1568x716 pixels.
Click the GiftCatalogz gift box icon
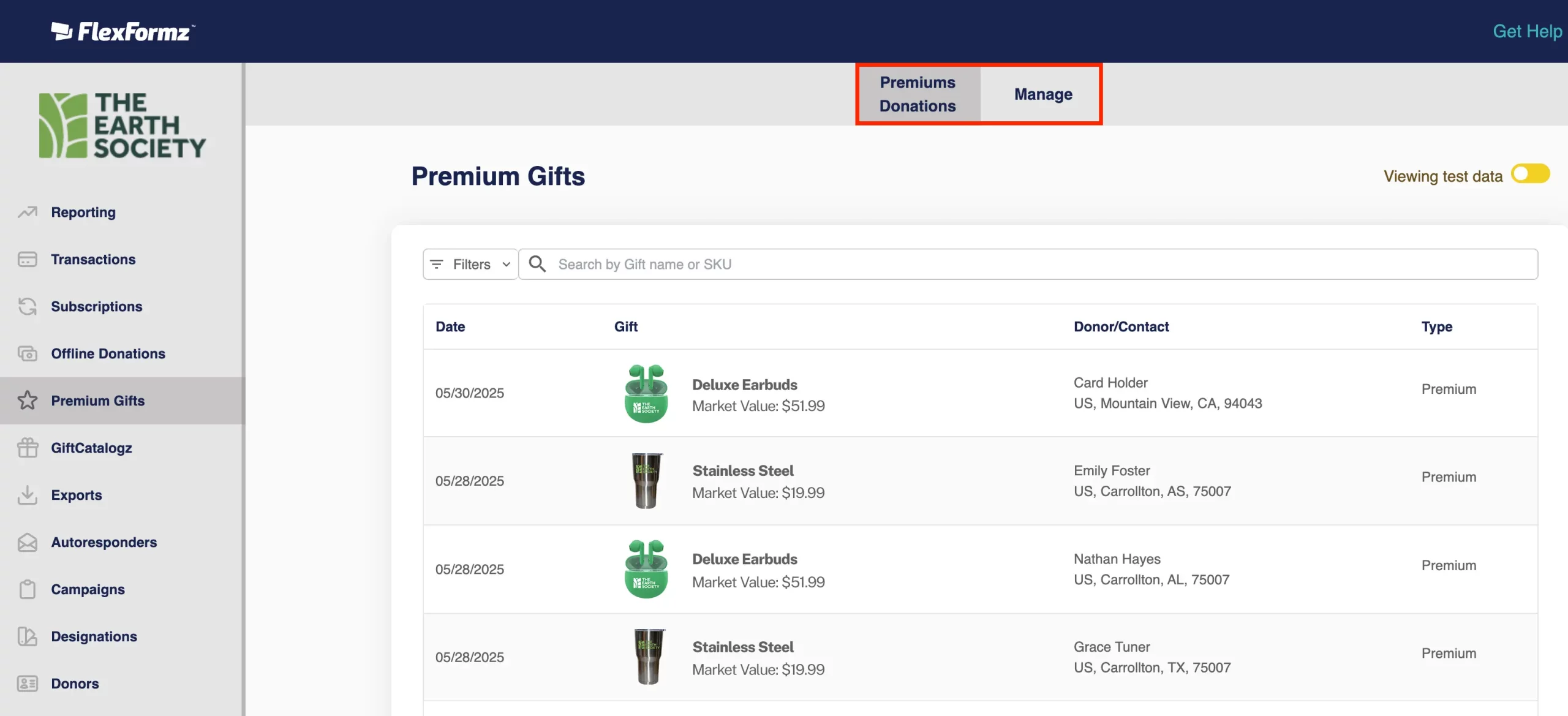coord(28,448)
